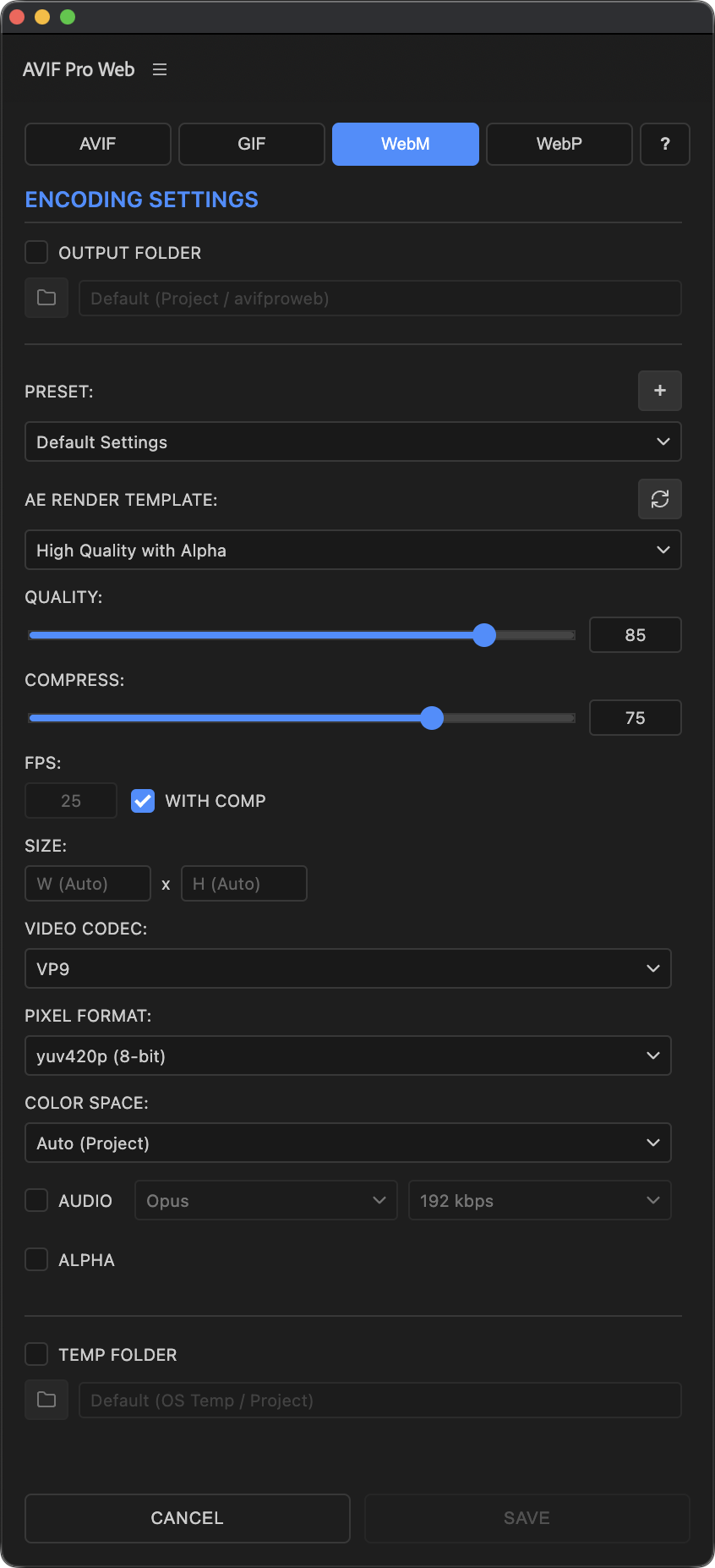Click the FPS field showing 25
The width and height of the screenshot is (715, 1568).
pyautogui.click(x=71, y=800)
